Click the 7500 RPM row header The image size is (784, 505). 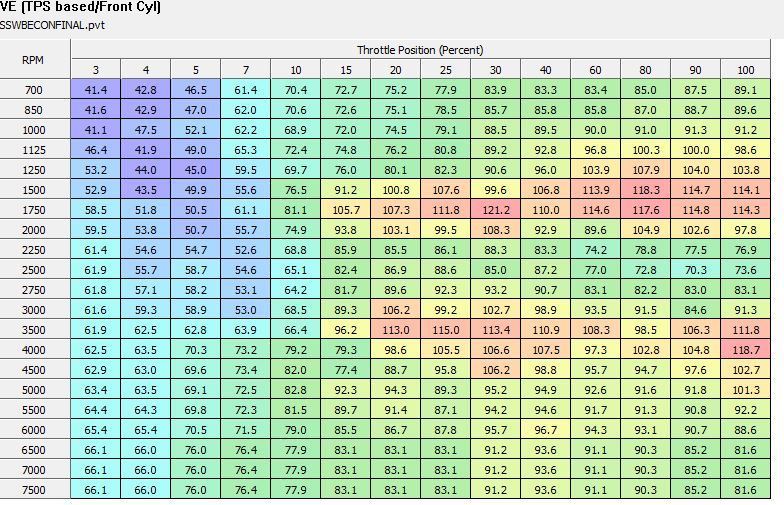(34, 490)
